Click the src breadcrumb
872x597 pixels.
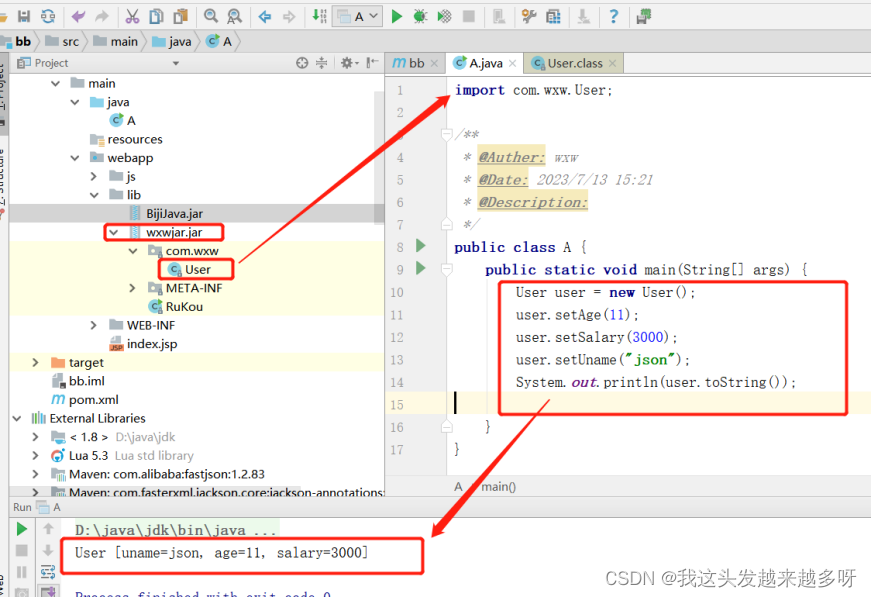coord(62,42)
